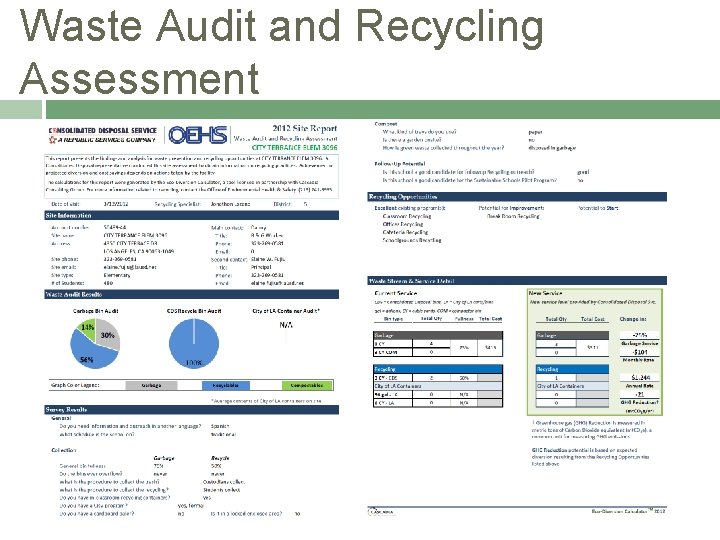Click the calculator credit in the page footer

[x=628, y=511]
